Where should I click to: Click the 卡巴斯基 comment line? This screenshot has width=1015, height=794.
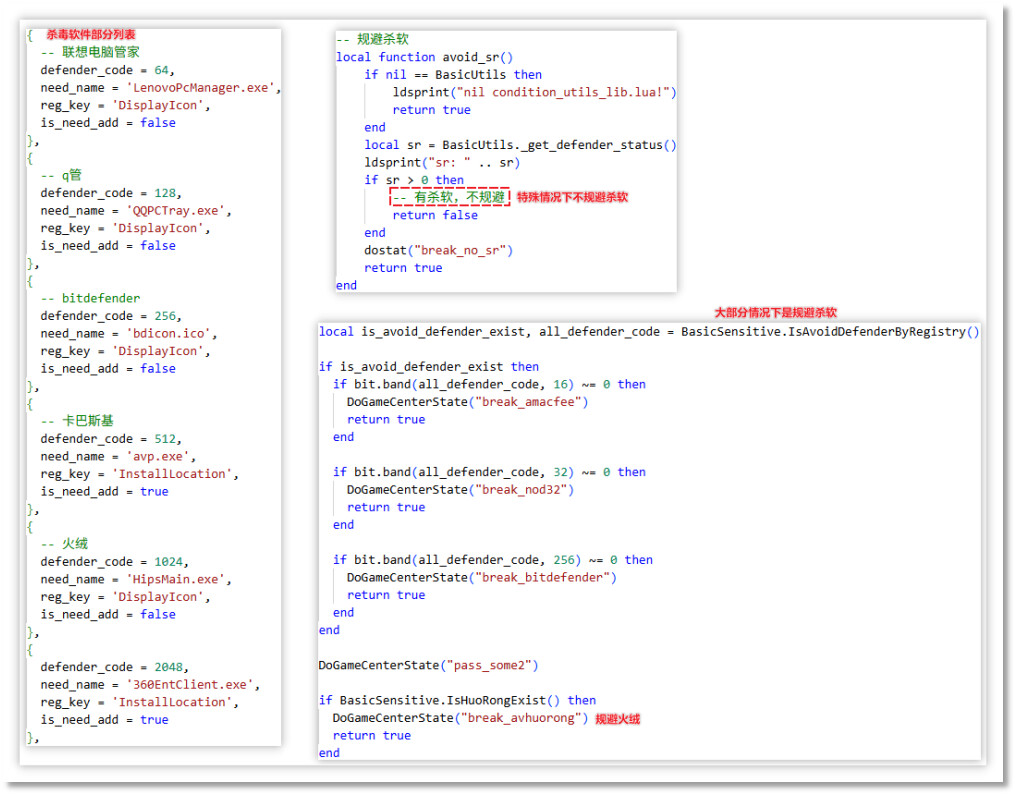[x=87, y=421]
